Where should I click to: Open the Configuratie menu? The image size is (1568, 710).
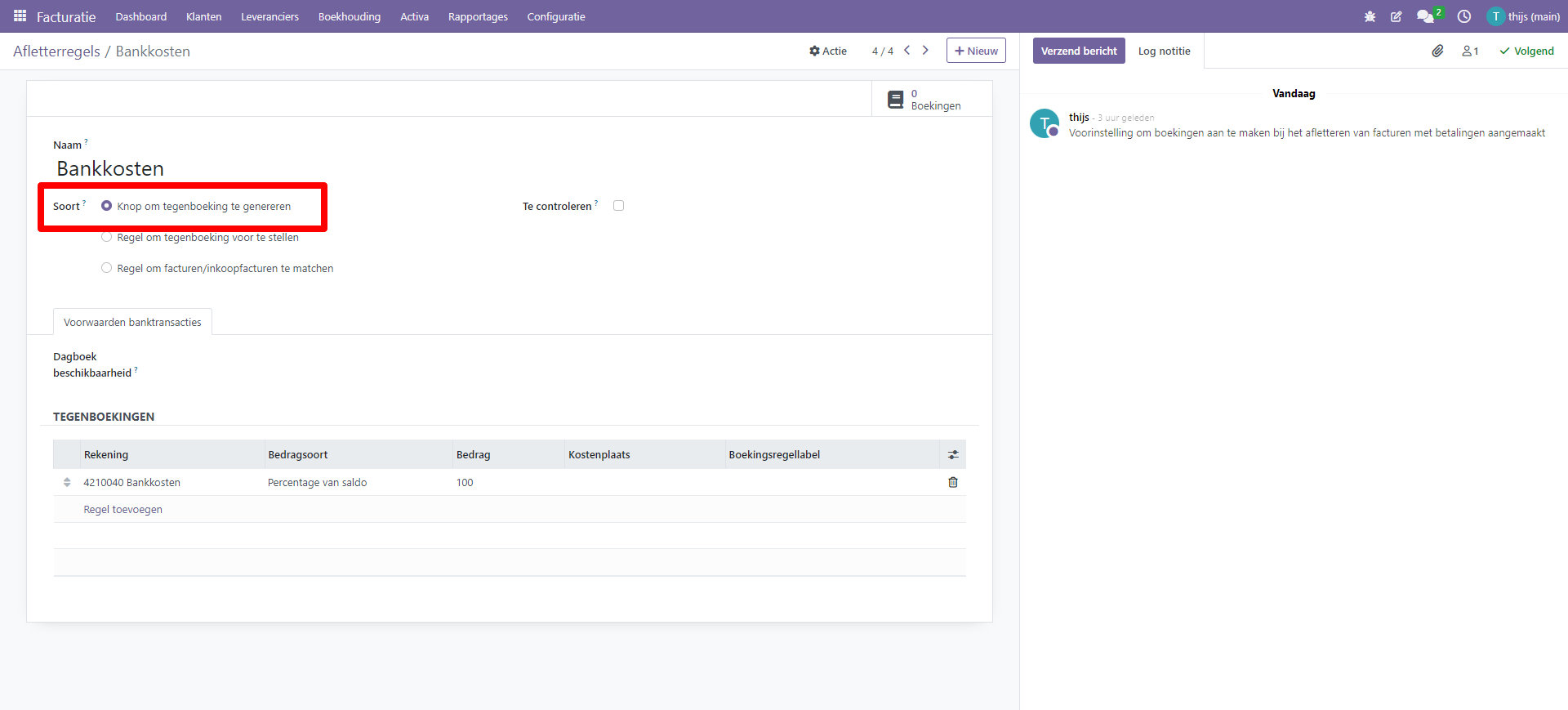point(555,16)
